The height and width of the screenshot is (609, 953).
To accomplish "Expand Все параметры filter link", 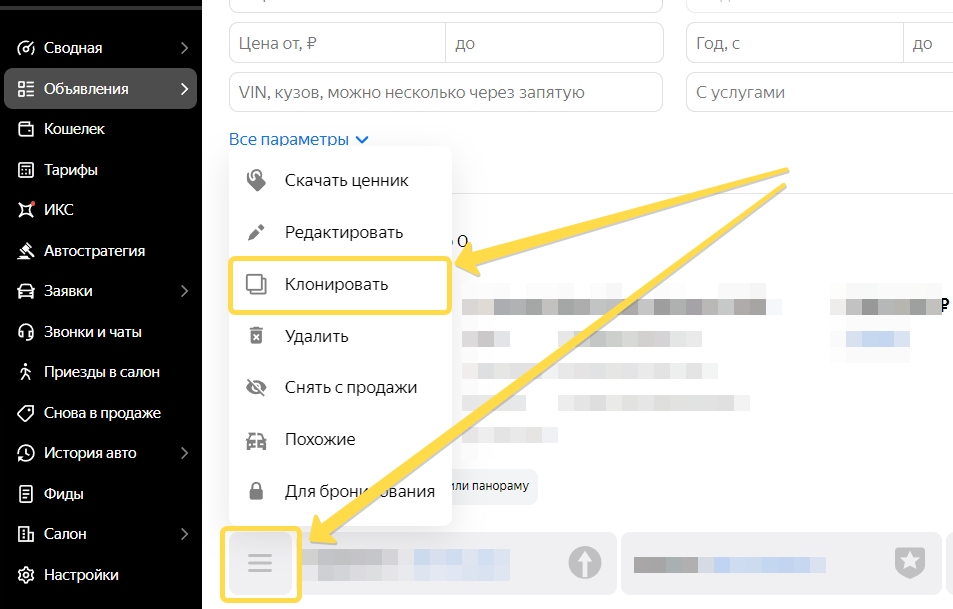I will point(298,140).
